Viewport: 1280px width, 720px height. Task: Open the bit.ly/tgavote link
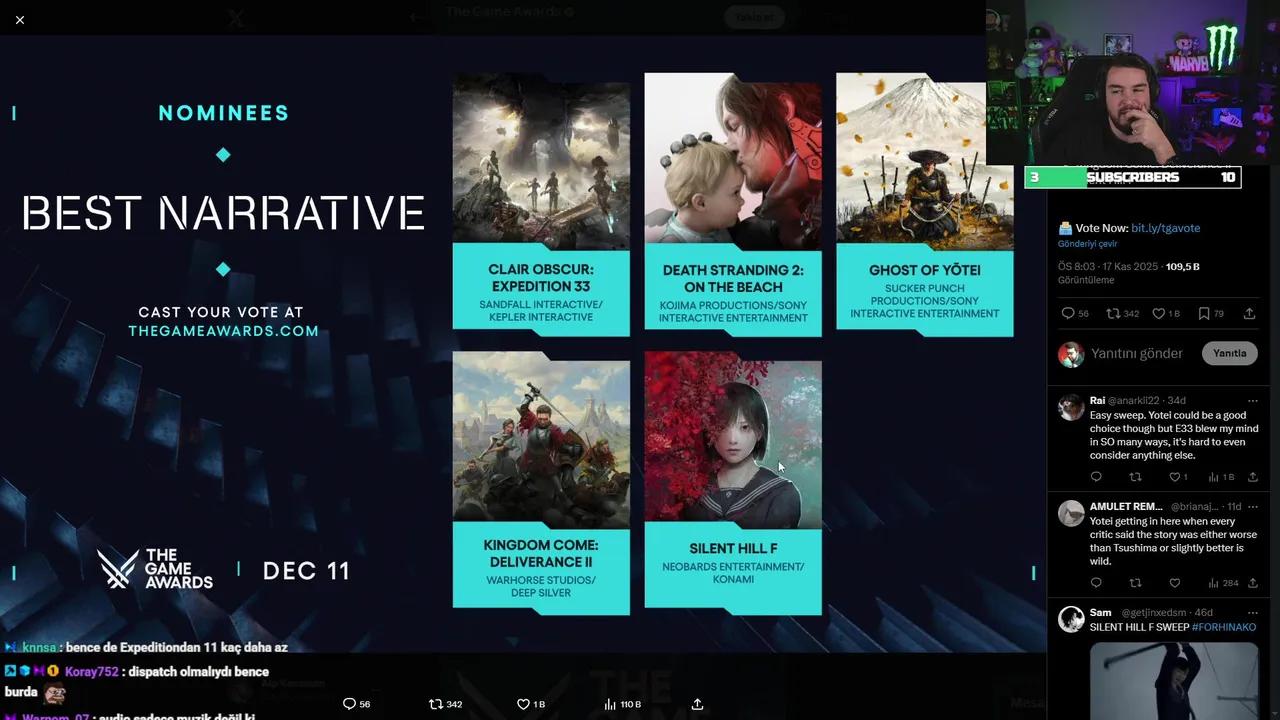click(x=1165, y=228)
